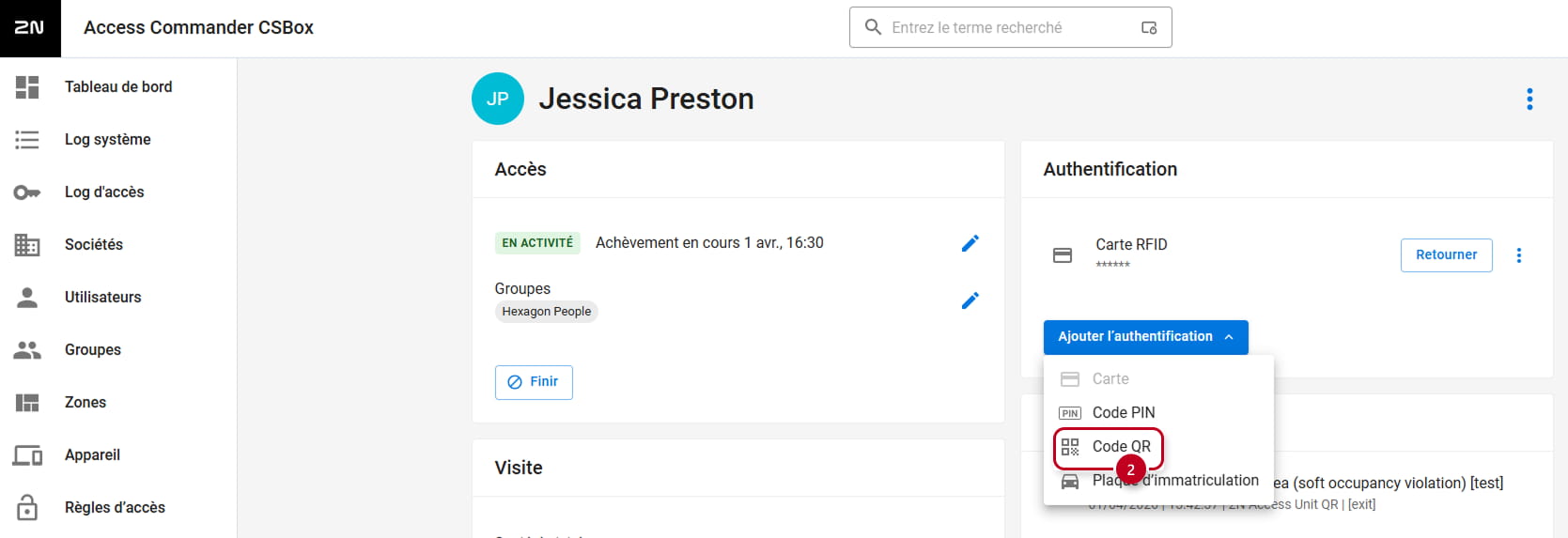Open the user page three-dot menu
This screenshot has width=1568, height=538.
pos(1529,99)
